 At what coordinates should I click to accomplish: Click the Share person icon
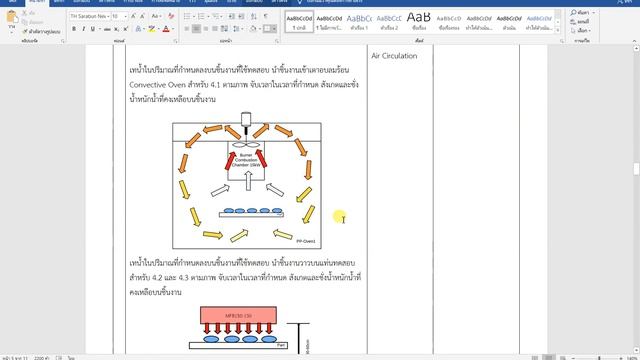pyautogui.click(x=620, y=2)
